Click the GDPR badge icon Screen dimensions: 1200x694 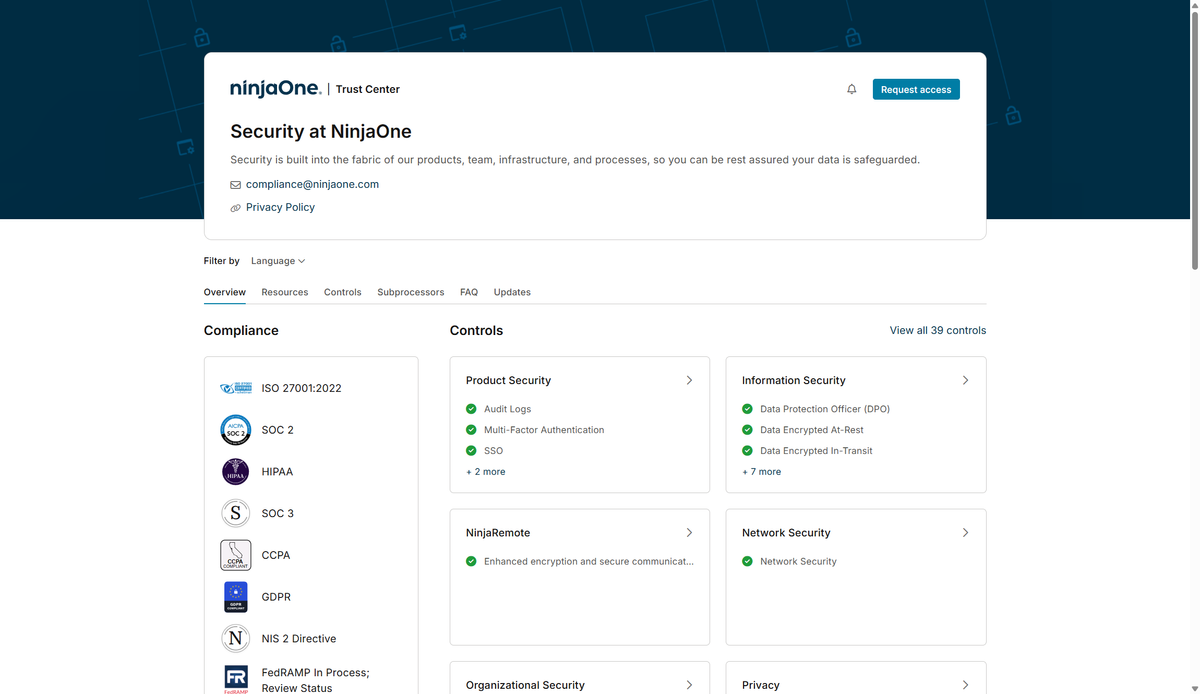[x=236, y=597]
